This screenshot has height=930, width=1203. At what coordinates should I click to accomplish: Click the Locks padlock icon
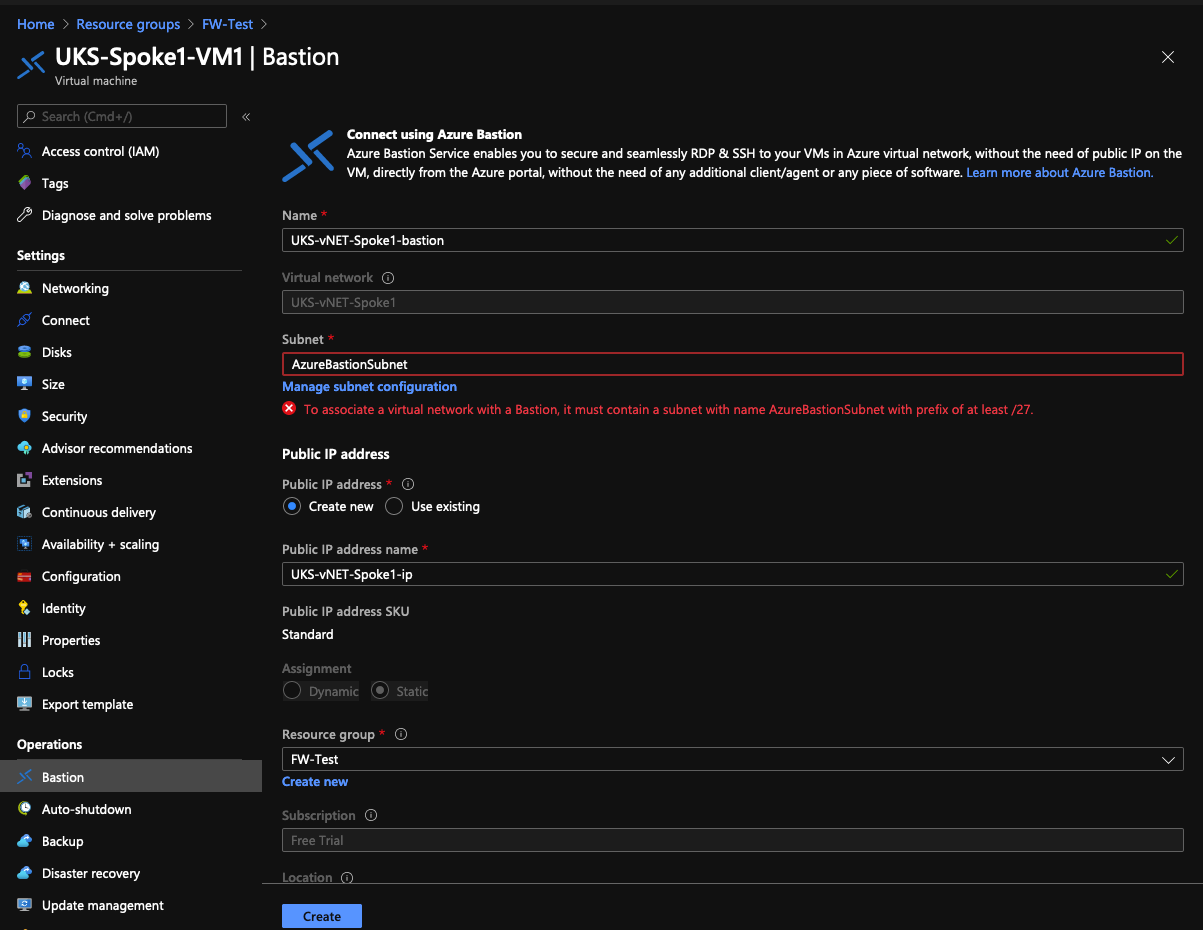coord(25,672)
